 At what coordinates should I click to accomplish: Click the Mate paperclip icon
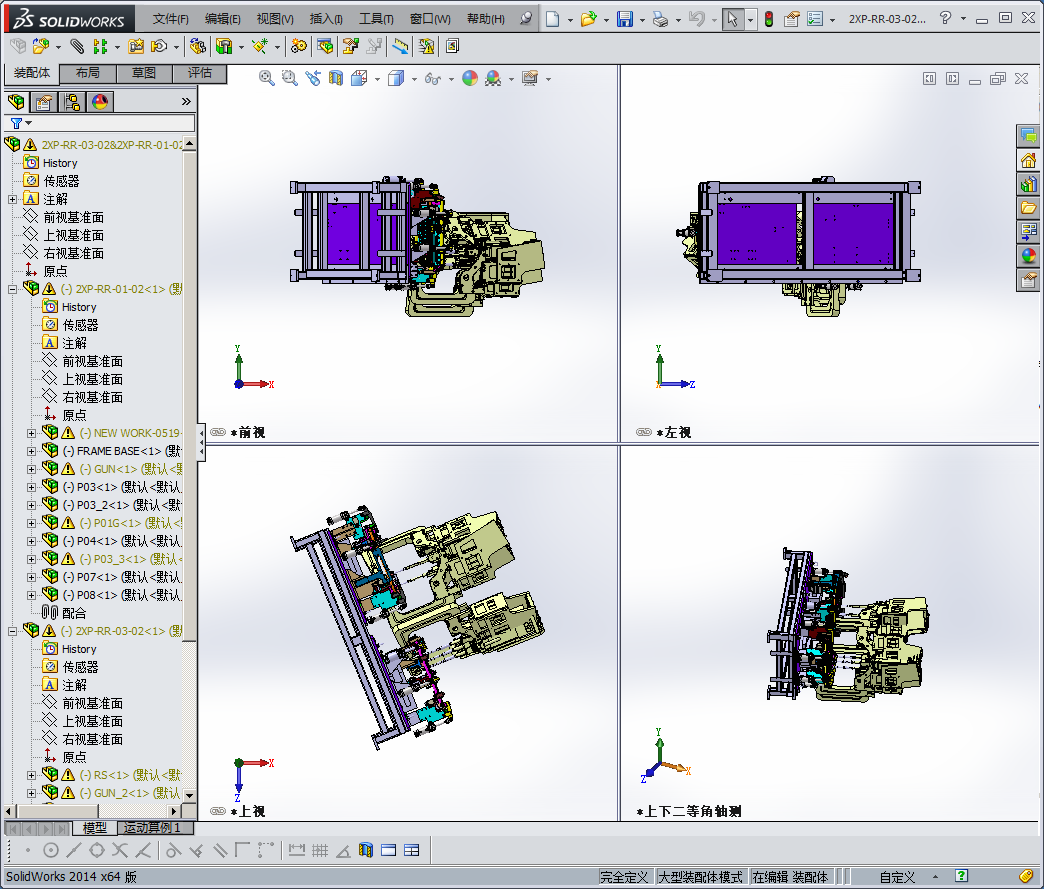tap(77, 46)
